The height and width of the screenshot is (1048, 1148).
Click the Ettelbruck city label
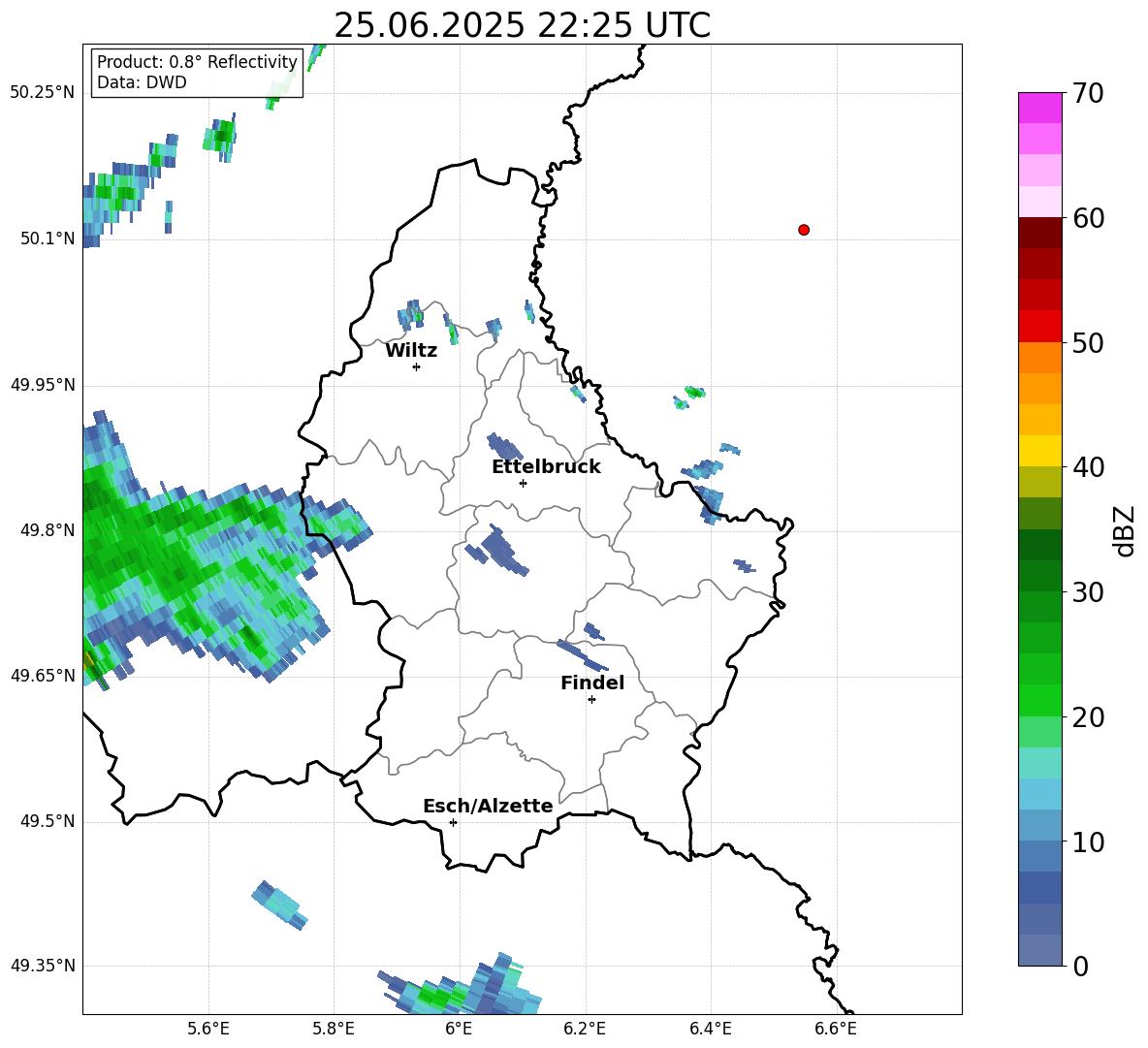click(546, 467)
